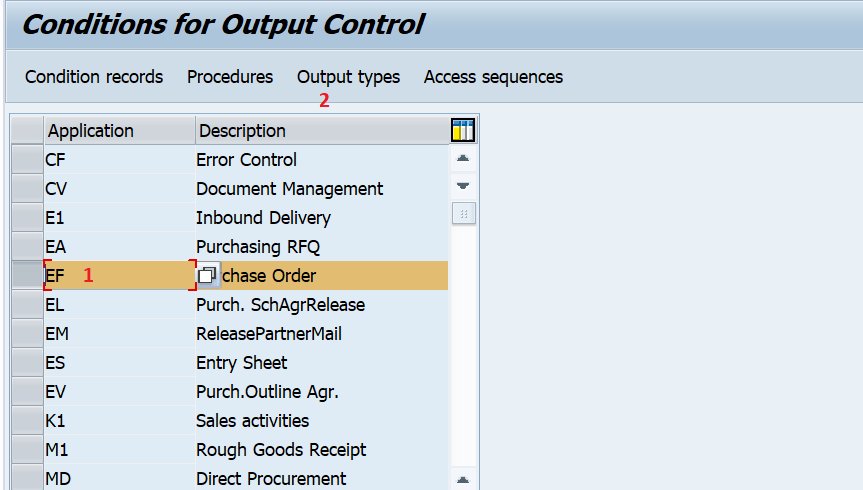Open Procedures
The height and width of the screenshot is (490, 863).
point(230,77)
